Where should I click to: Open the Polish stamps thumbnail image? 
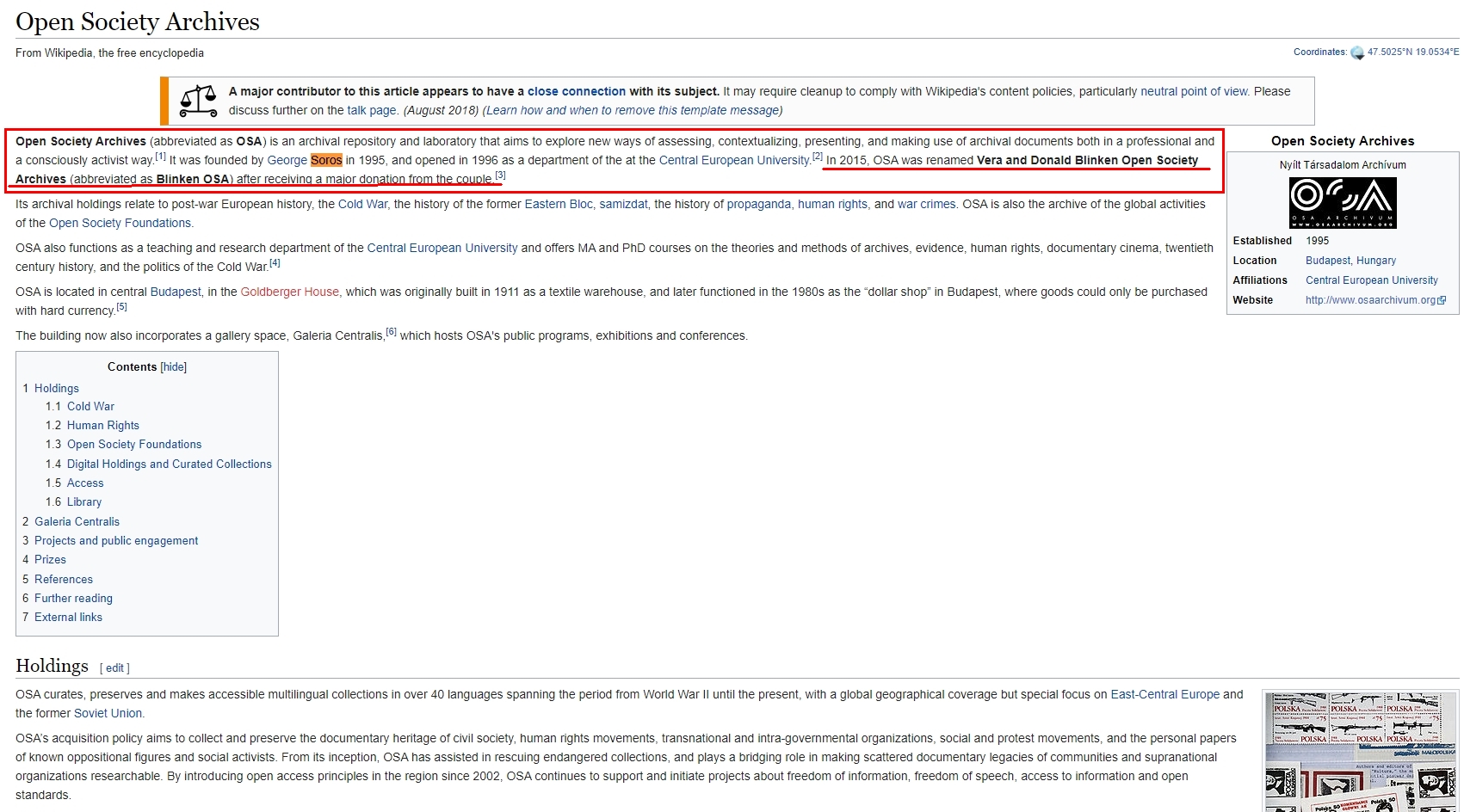[x=1361, y=751]
